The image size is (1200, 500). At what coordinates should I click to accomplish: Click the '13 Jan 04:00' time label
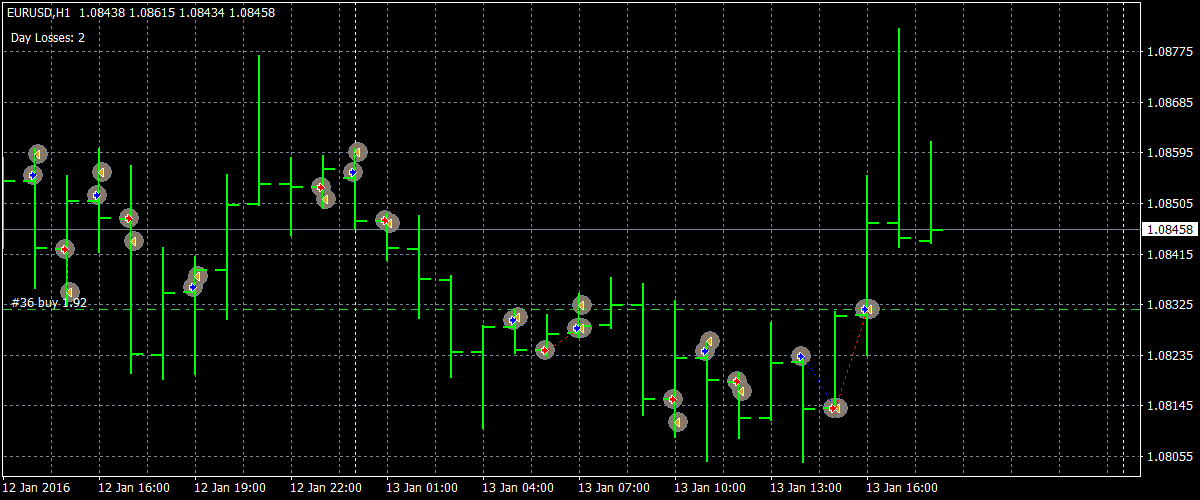pyautogui.click(x=517, y=488)
